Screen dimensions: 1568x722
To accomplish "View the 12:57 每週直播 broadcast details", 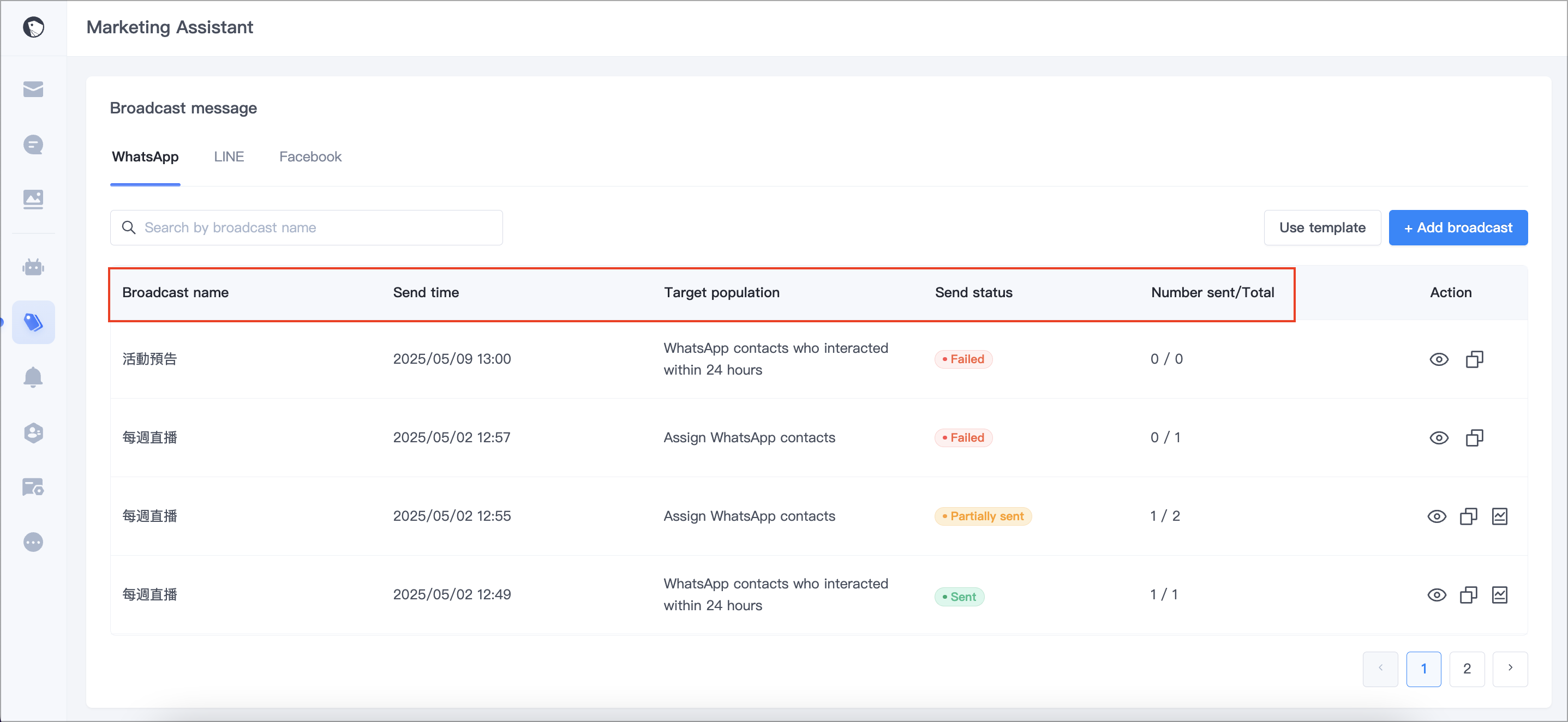I will [1439, 438].
